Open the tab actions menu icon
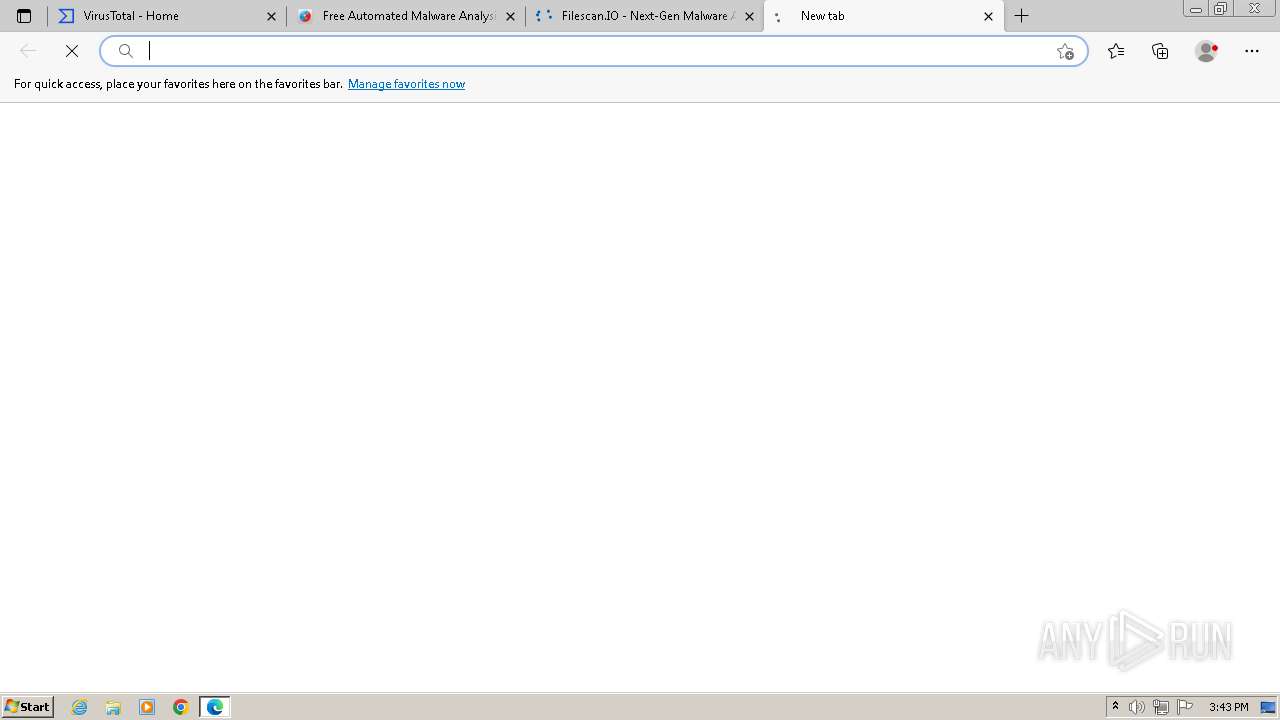This screenshot has width=1280, height=720. tap(24, 16)
